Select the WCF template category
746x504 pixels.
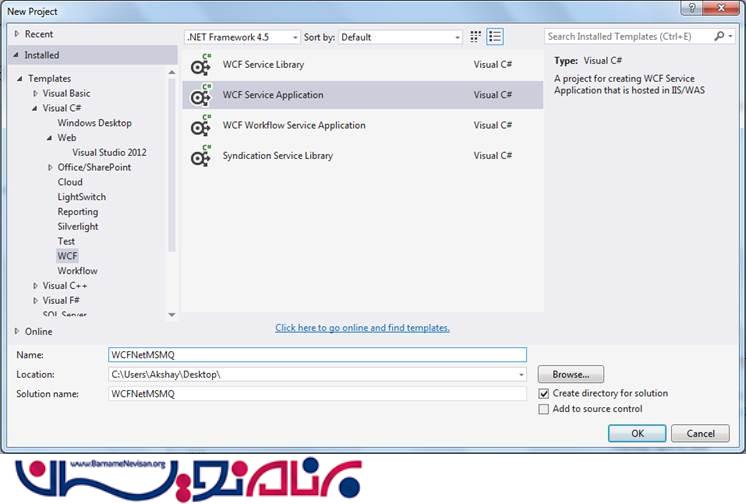click(x=67, y=256)
